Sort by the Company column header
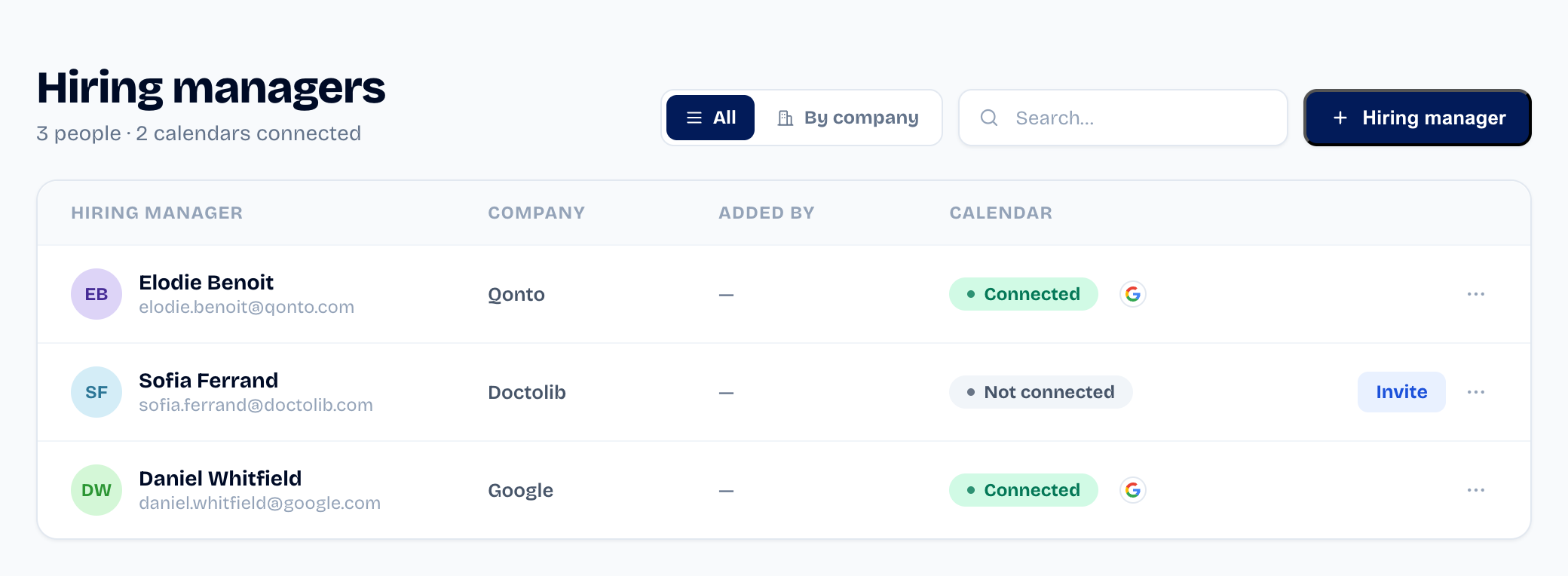This screenshot has height=576, width=1568. (536, 213)
